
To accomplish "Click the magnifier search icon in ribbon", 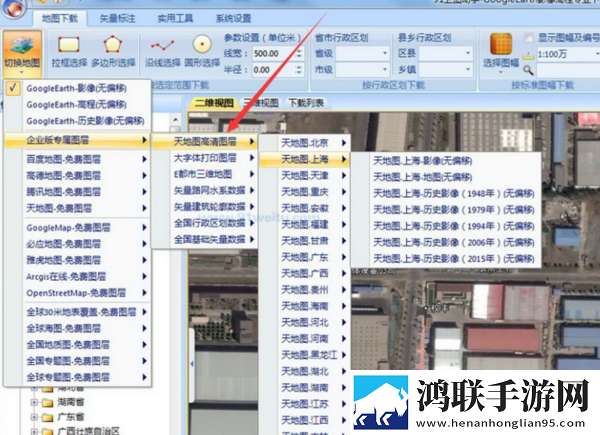I will (528, 70).
